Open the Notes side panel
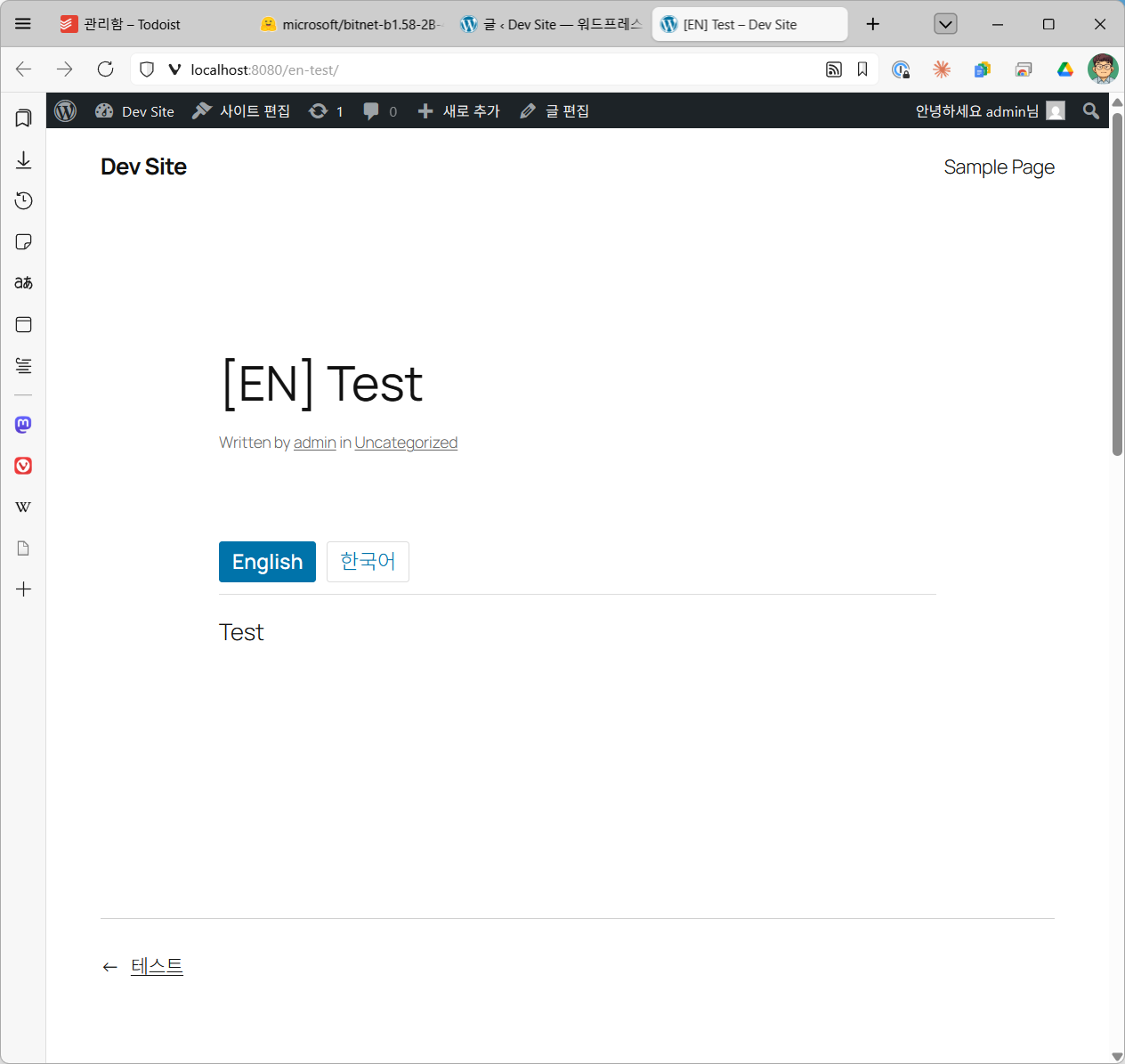The height and width of the screenshot is (1064, 1125). point(23,242)
